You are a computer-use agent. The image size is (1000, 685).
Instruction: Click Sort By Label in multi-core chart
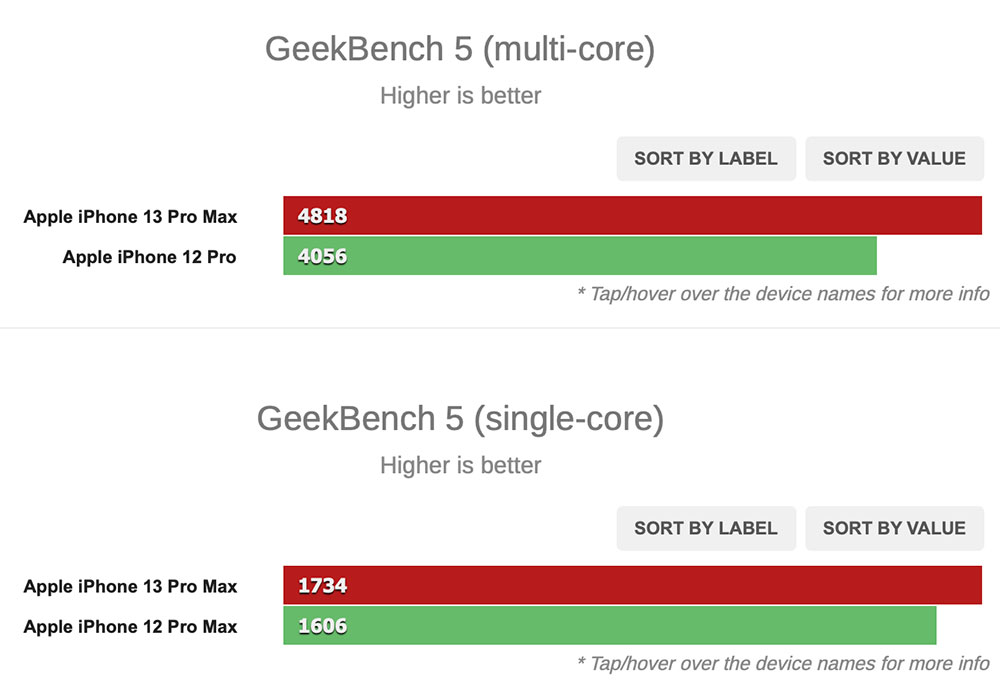(x=706, y=158)
